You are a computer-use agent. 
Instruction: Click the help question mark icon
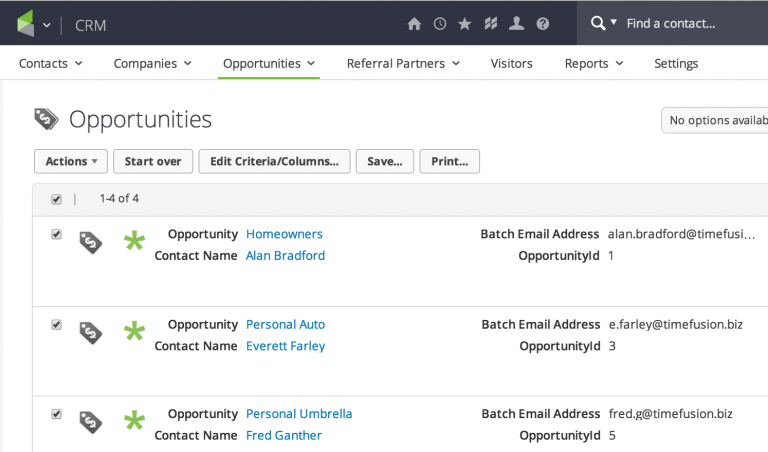[542, 23]
